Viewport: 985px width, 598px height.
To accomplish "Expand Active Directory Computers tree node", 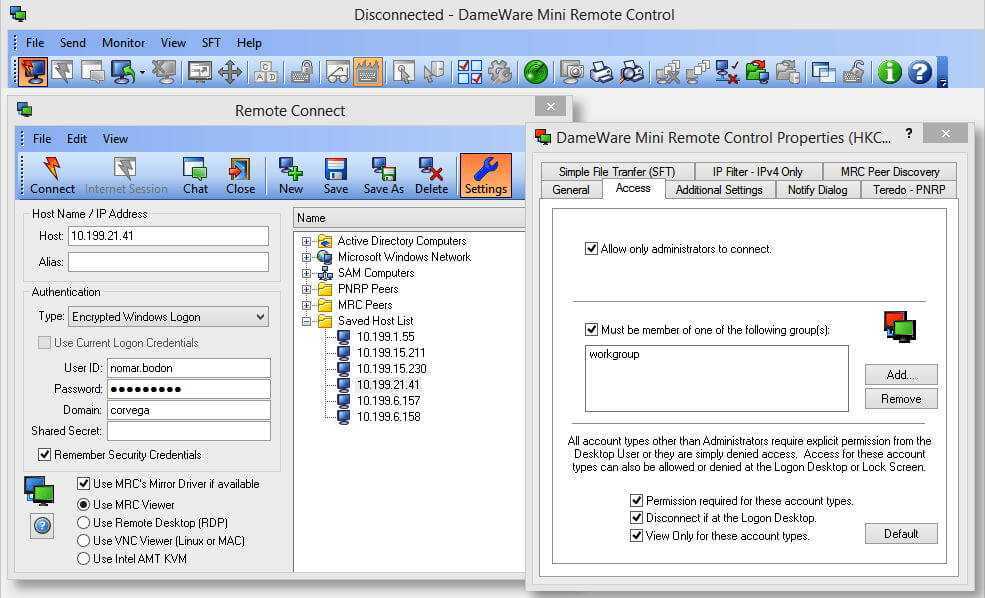I will point(307,241).
